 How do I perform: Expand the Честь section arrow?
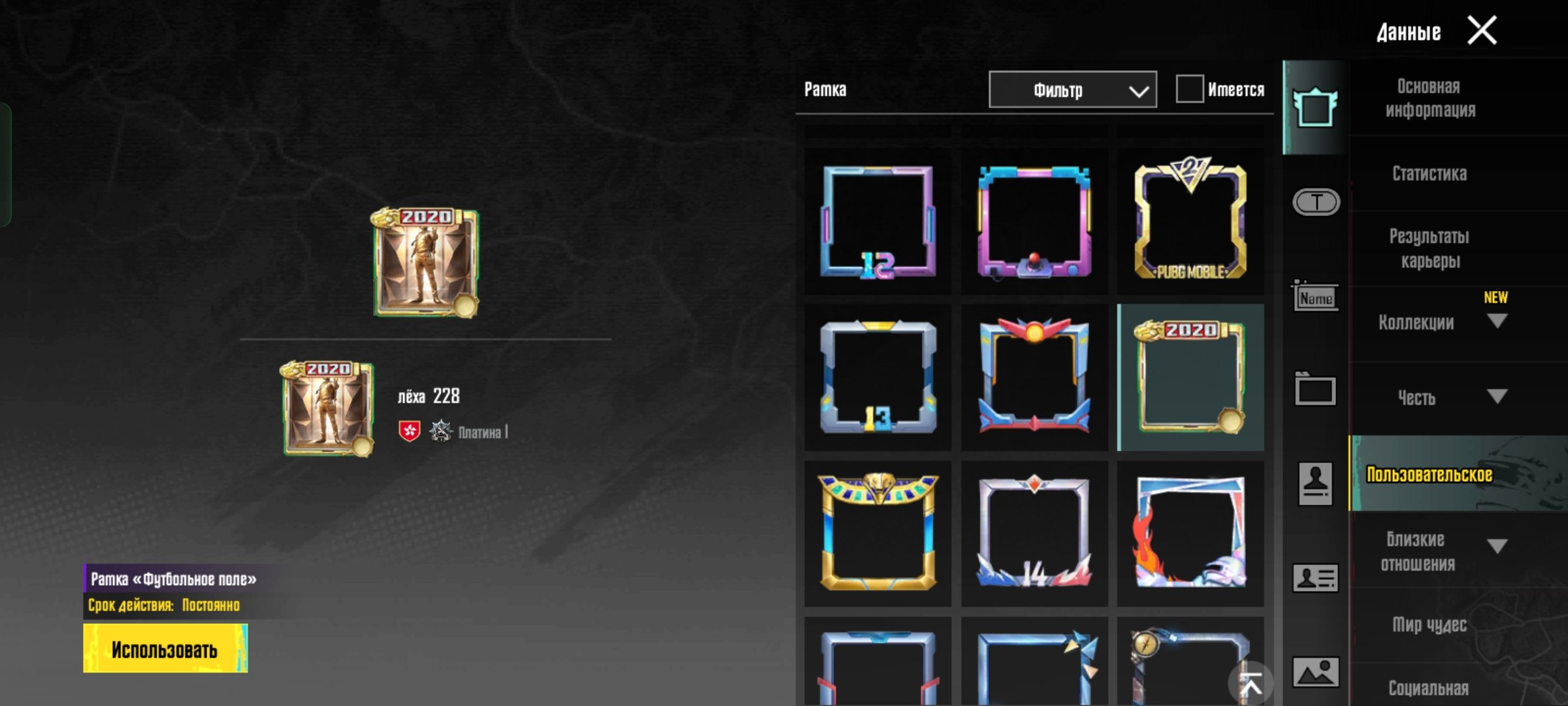click(x=1496, y=396)
